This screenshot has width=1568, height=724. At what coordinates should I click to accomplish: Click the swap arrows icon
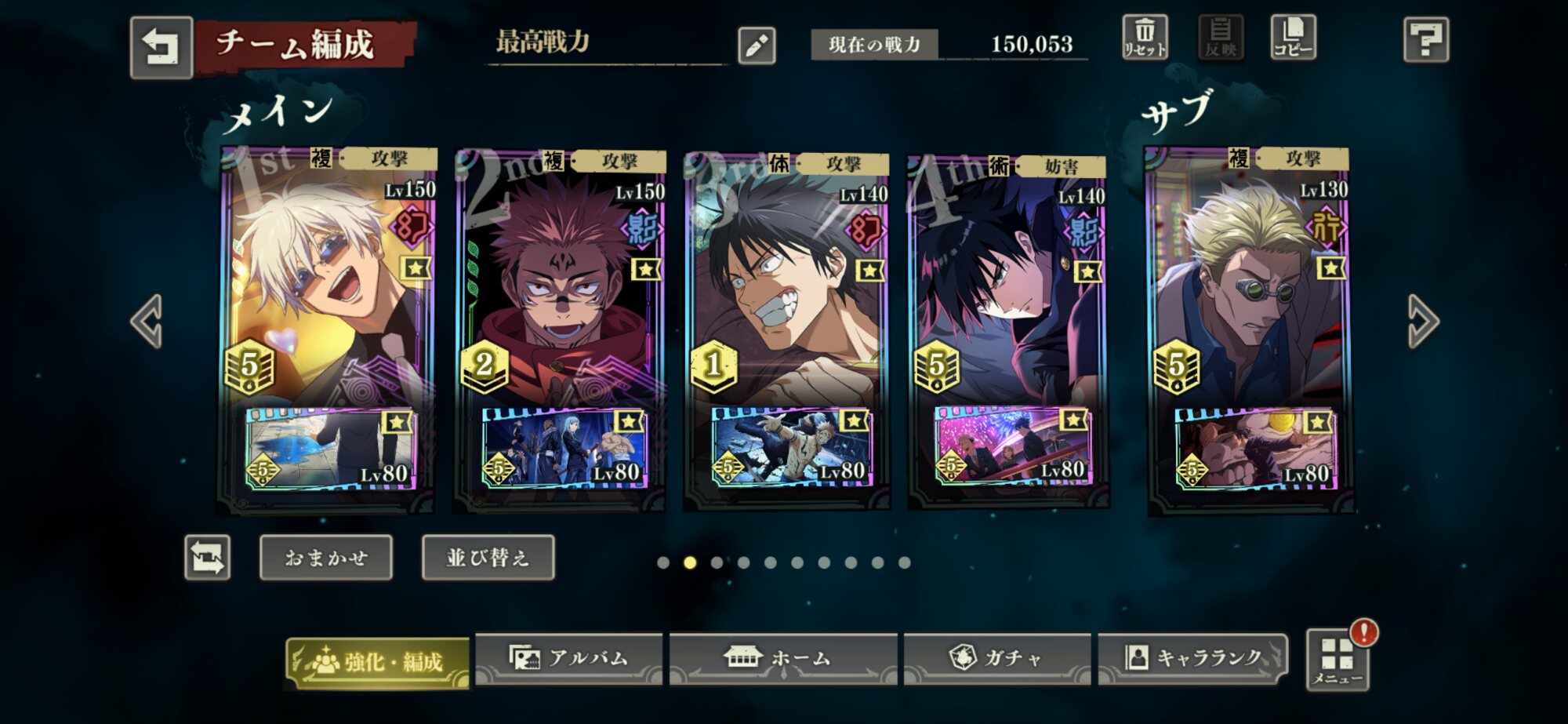point(208,558)
